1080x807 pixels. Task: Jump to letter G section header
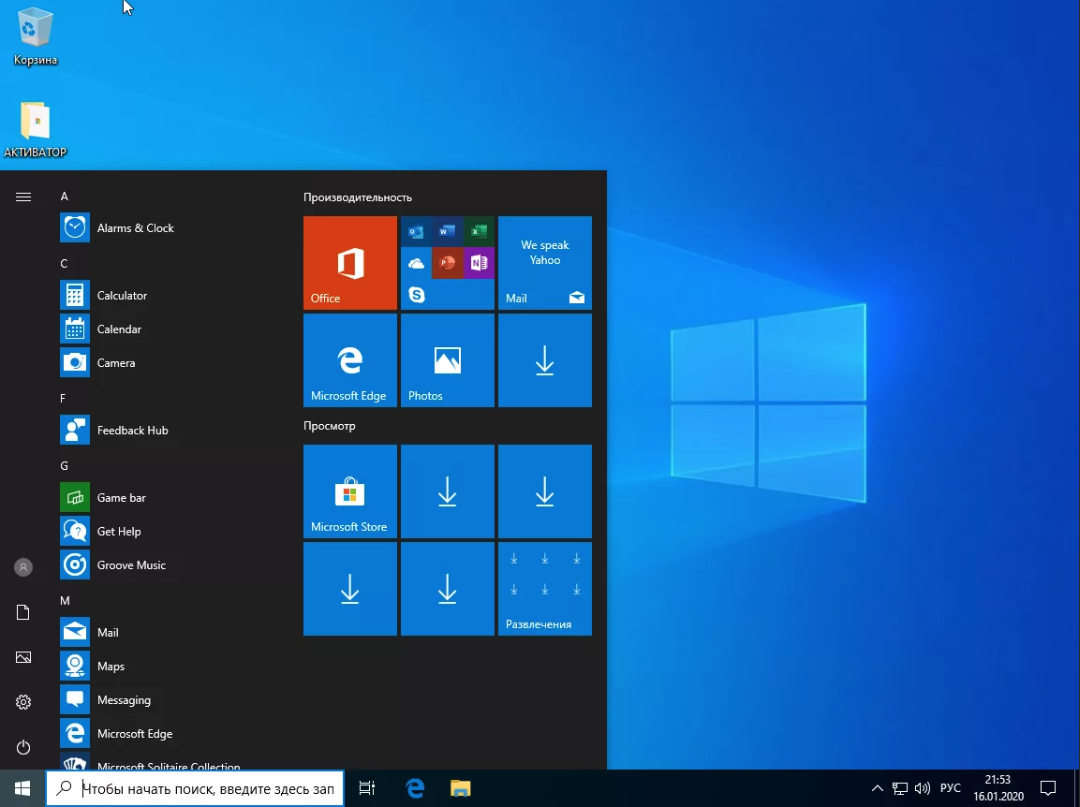[64, 466]
